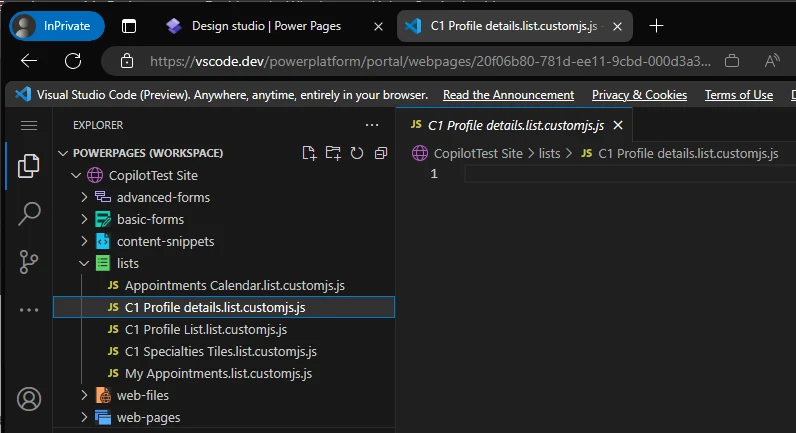The image size is (796, 433).
Task: Click the New File icon in explorer
Action: click(x=309, y=153)
